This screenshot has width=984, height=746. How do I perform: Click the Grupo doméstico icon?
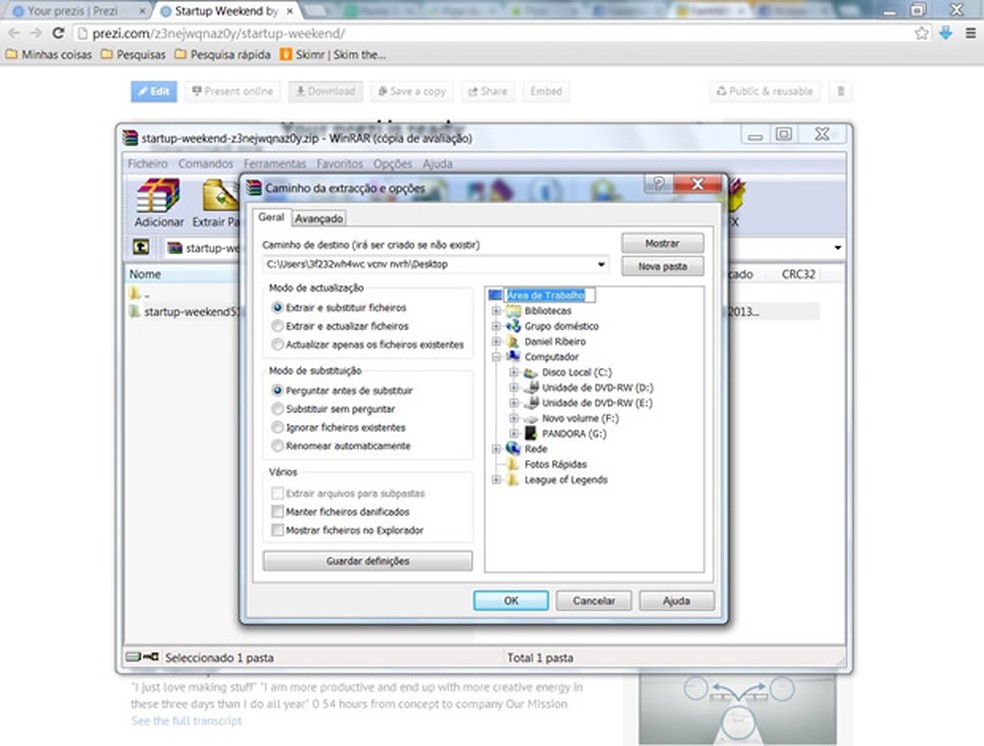(x=513, y=326)
